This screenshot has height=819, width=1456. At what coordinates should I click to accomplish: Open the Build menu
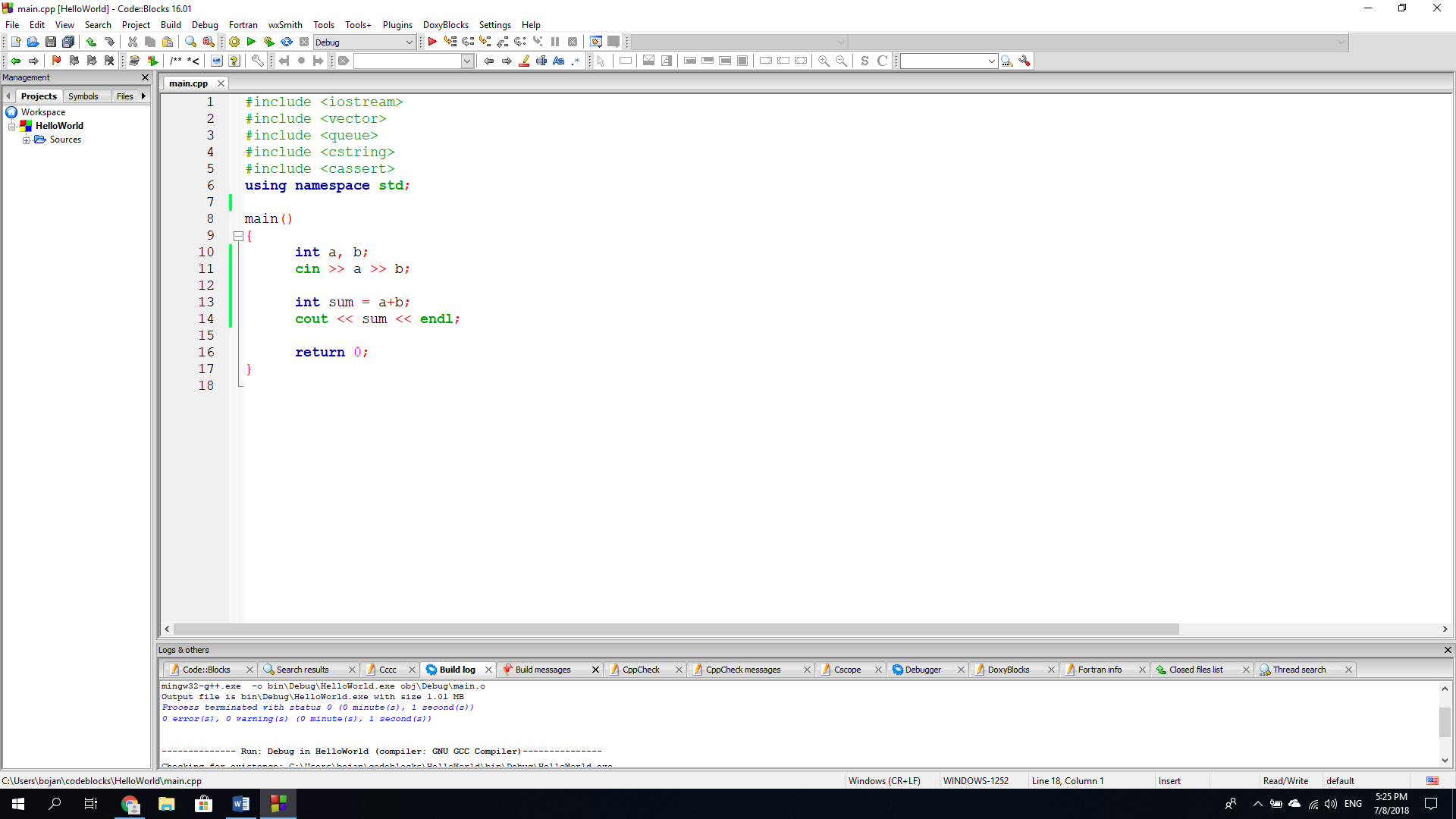tap(171, 25)
